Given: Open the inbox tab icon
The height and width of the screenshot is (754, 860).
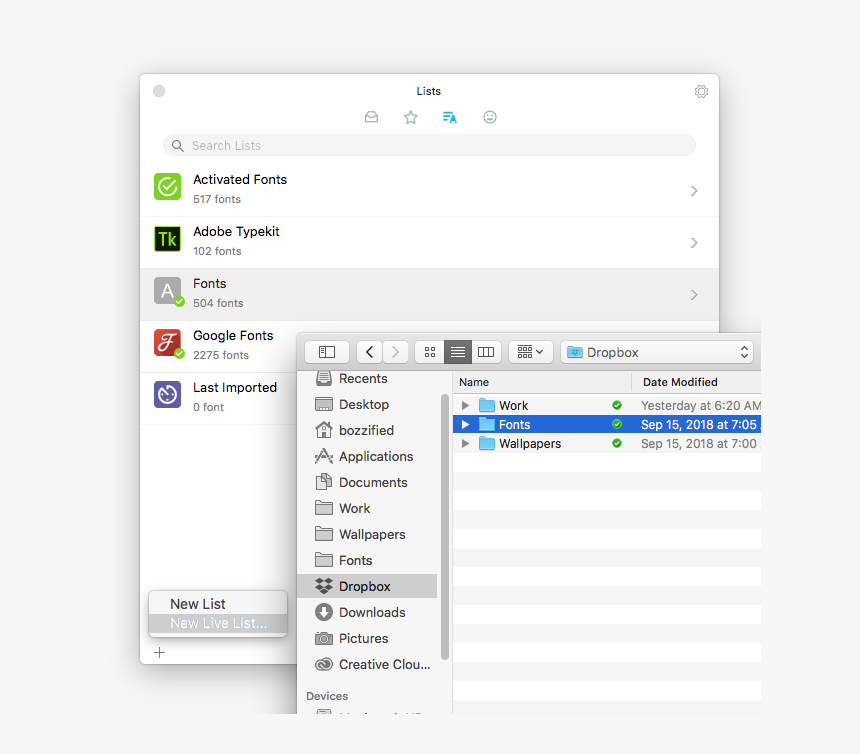Looking at the screenshot, I should point(371,117).
